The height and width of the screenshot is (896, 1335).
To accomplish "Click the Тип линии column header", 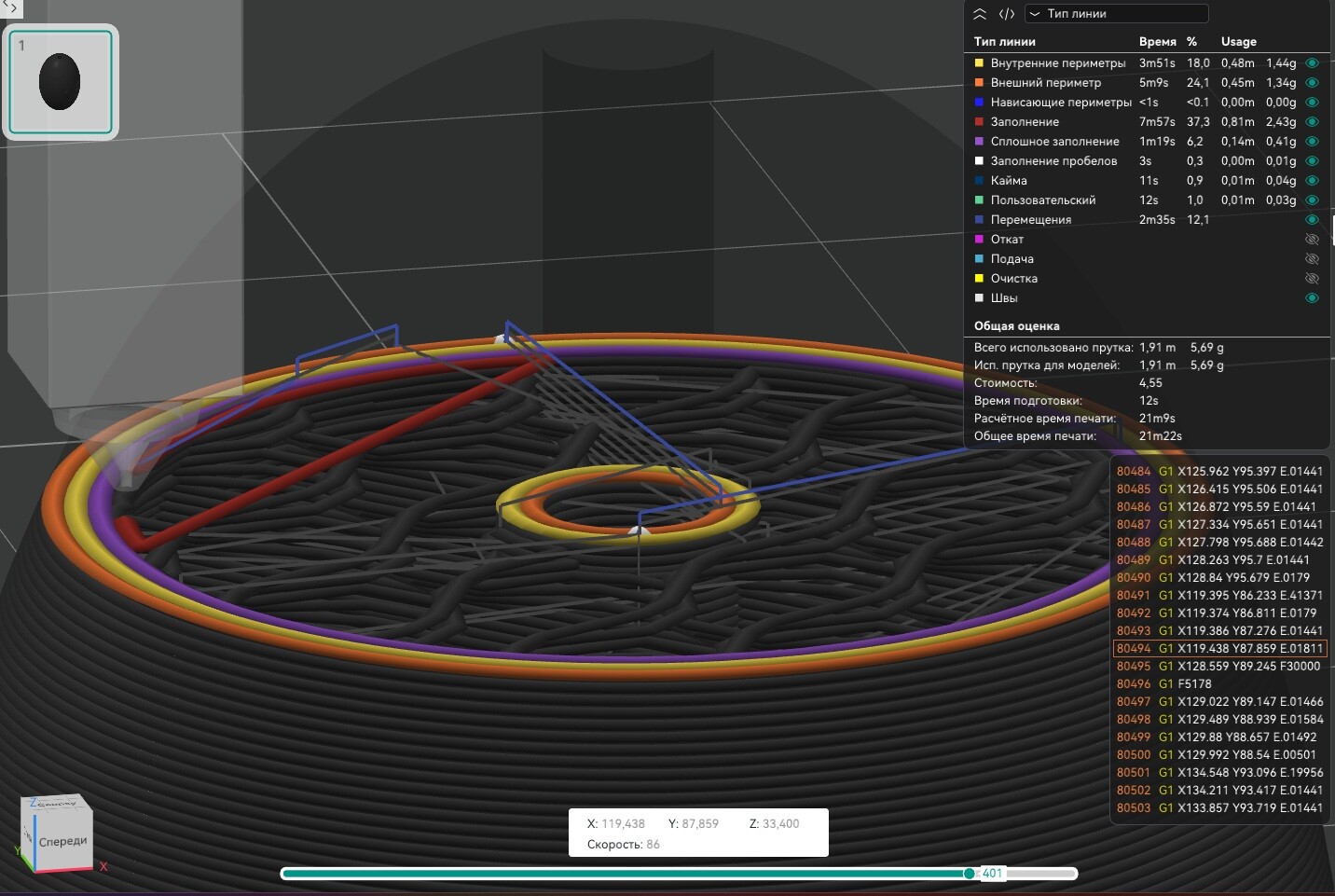I will click(1005, 42).
